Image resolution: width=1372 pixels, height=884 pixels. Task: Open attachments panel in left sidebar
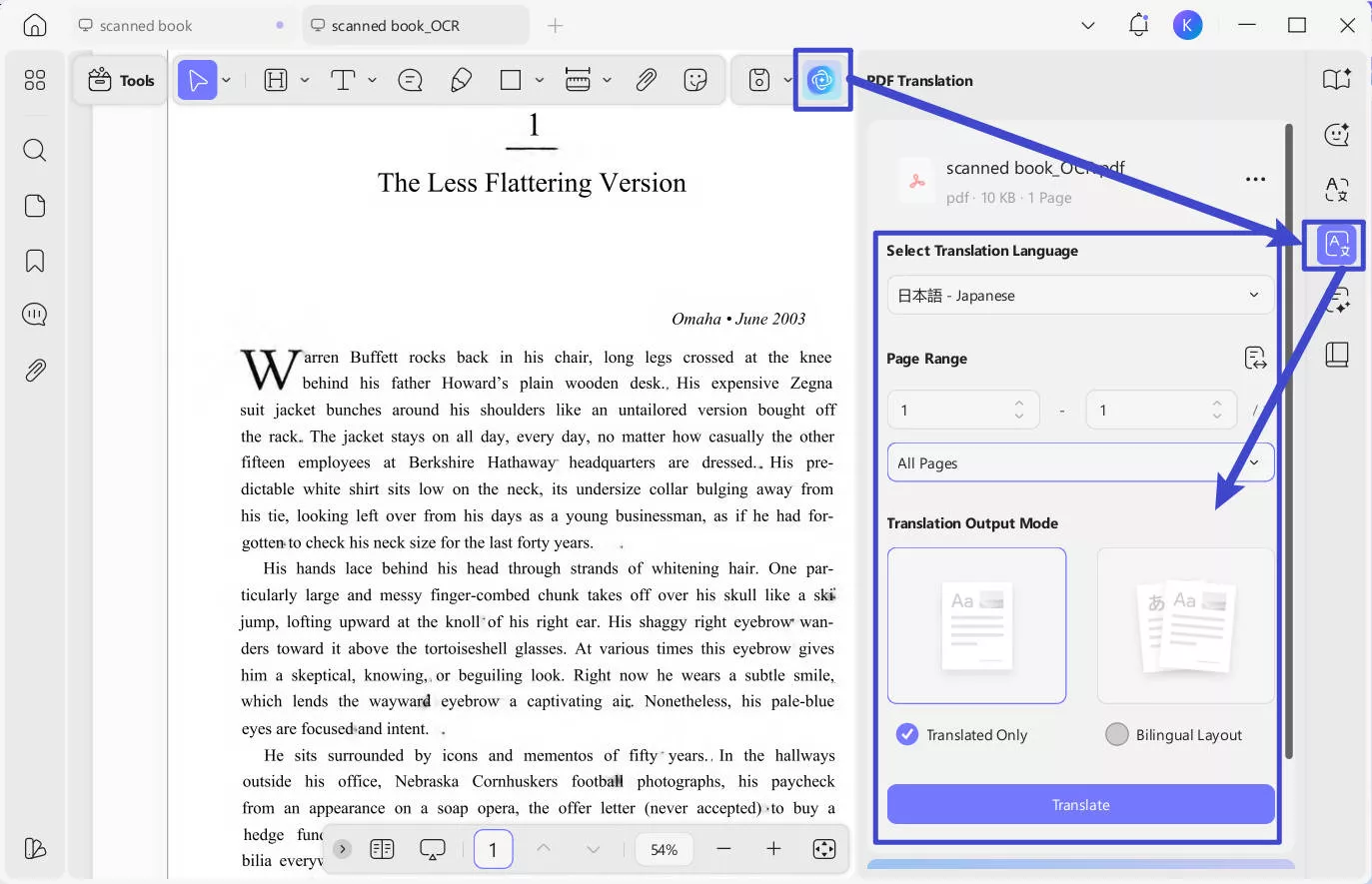35,371
